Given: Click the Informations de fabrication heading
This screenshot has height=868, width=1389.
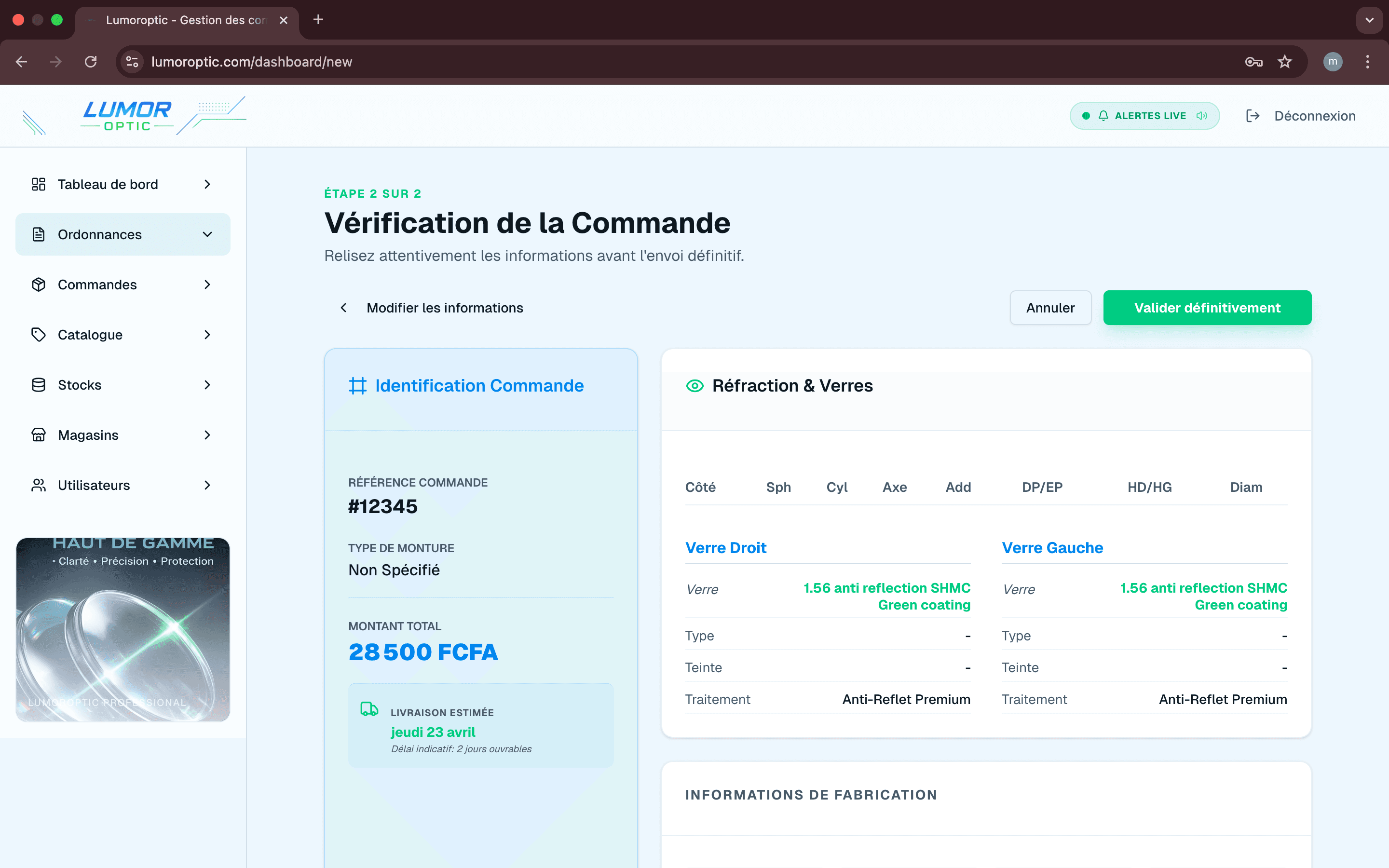Looking at the screenshot, I should pos(811,795).
